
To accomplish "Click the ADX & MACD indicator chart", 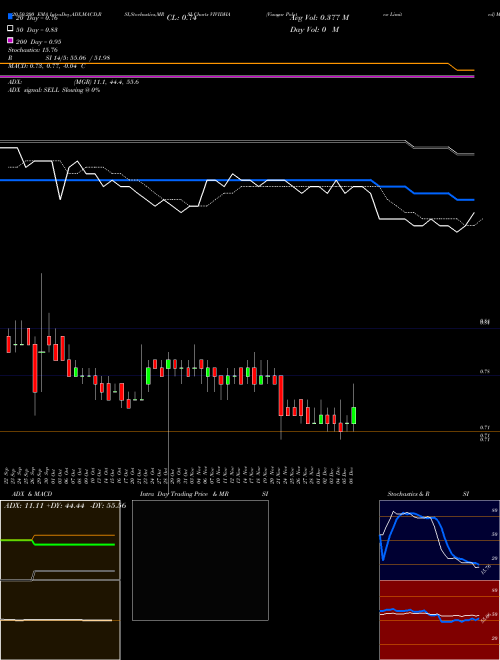I will point(60,580).
